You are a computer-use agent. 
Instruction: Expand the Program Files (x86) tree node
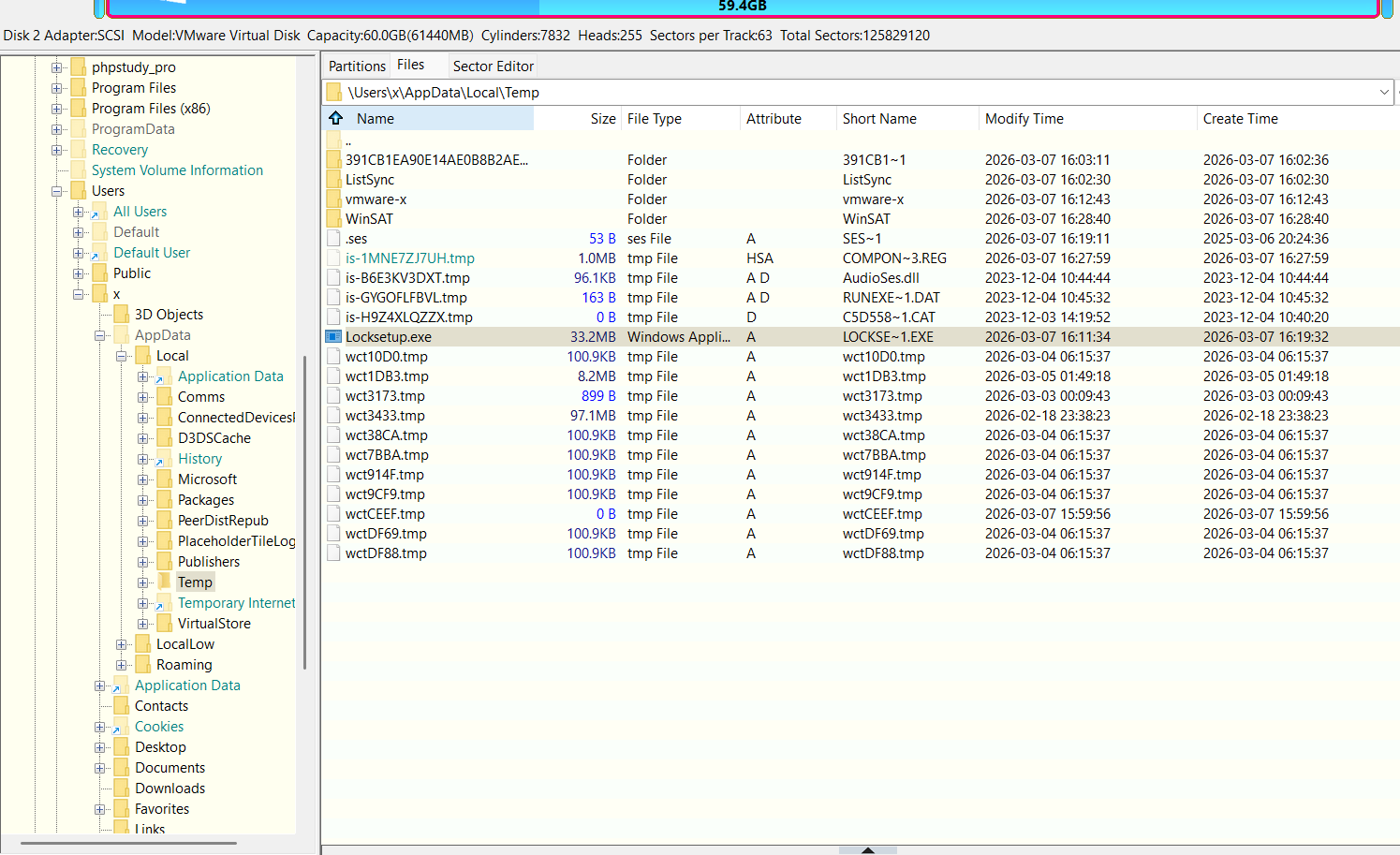coord(56,109)
